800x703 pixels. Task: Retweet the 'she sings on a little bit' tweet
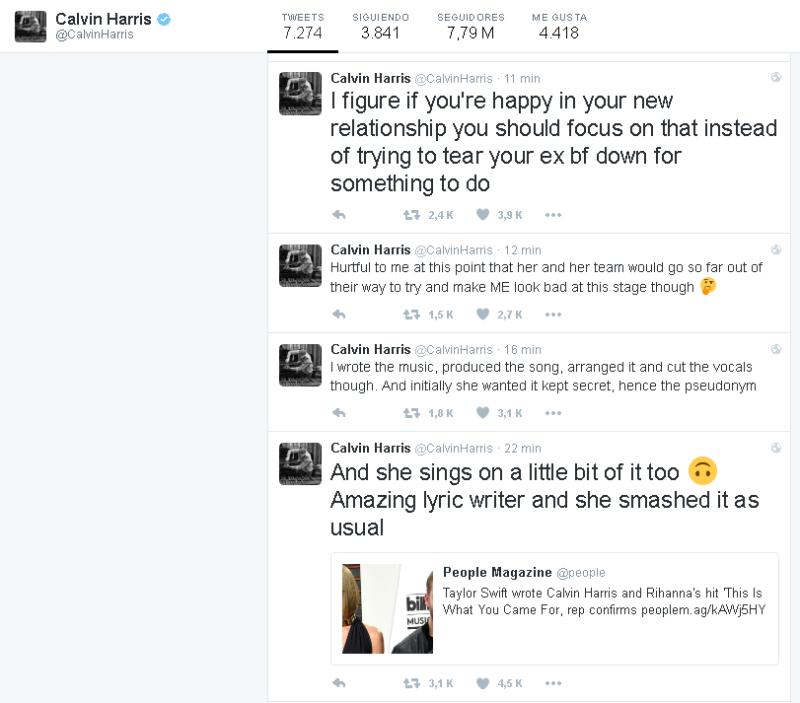411,684
